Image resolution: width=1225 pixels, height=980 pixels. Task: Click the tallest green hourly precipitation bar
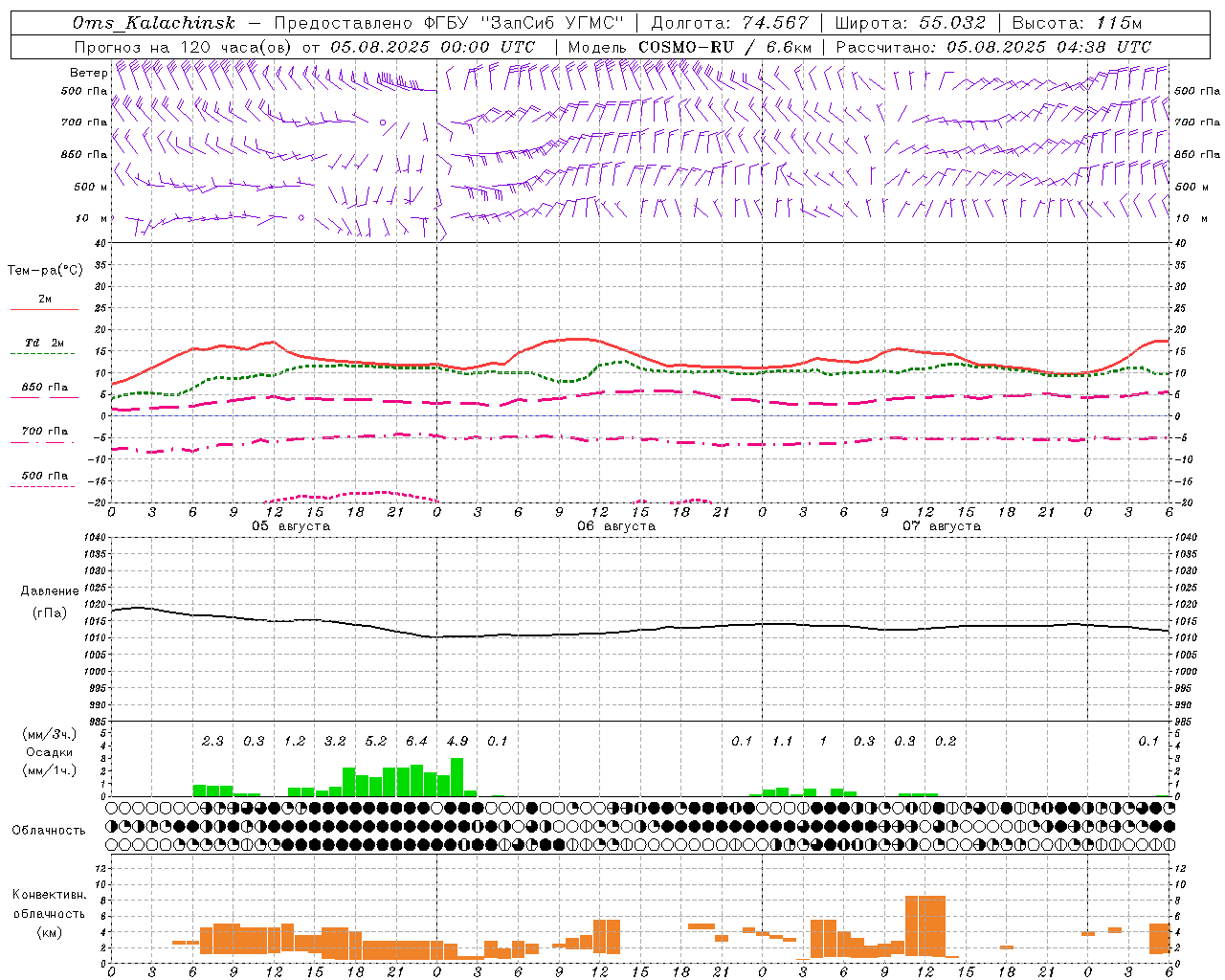[x=457, y=777]
